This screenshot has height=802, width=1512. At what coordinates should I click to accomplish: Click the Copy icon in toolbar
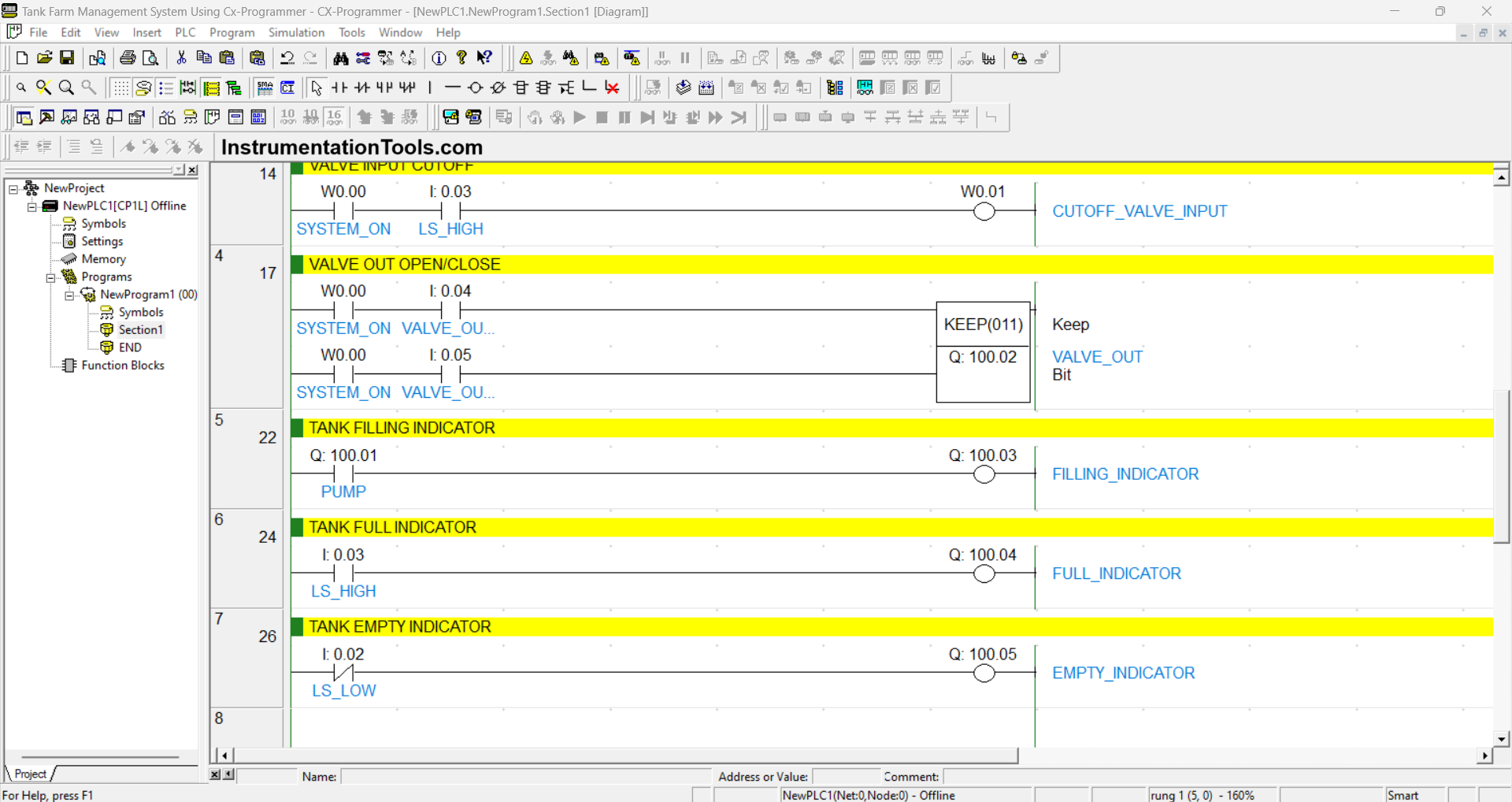coord(204,58)
